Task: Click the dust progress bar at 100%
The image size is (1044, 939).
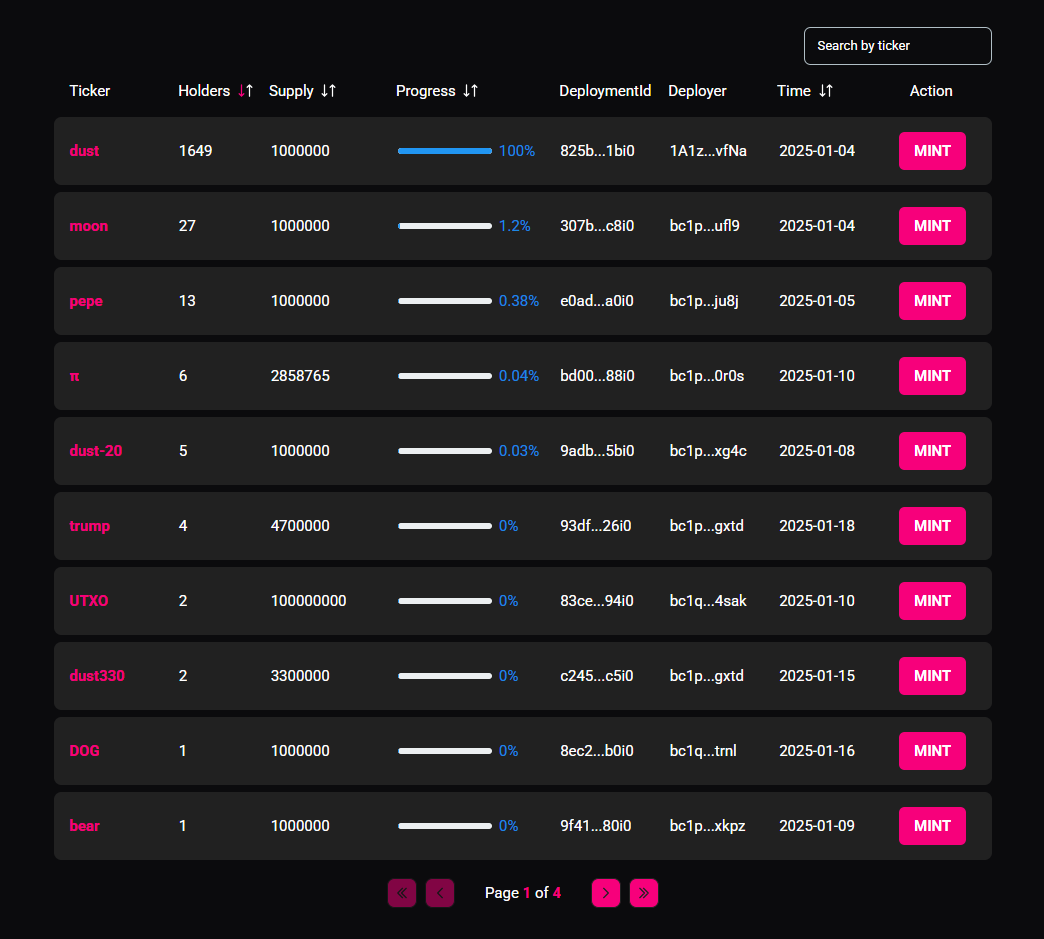Action: (x=445, y=151)
